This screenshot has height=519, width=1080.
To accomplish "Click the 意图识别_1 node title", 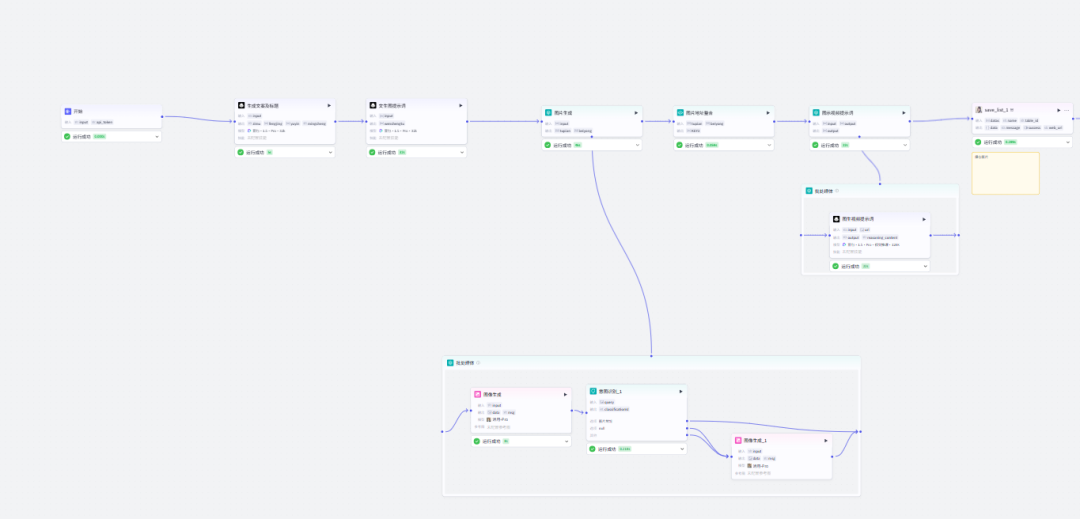I will coord(610,391).
